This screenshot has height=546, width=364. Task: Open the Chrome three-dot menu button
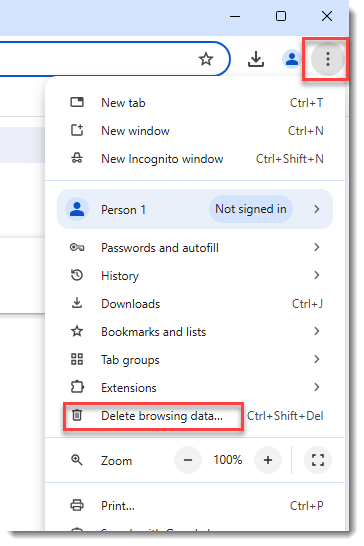[327, 59]
